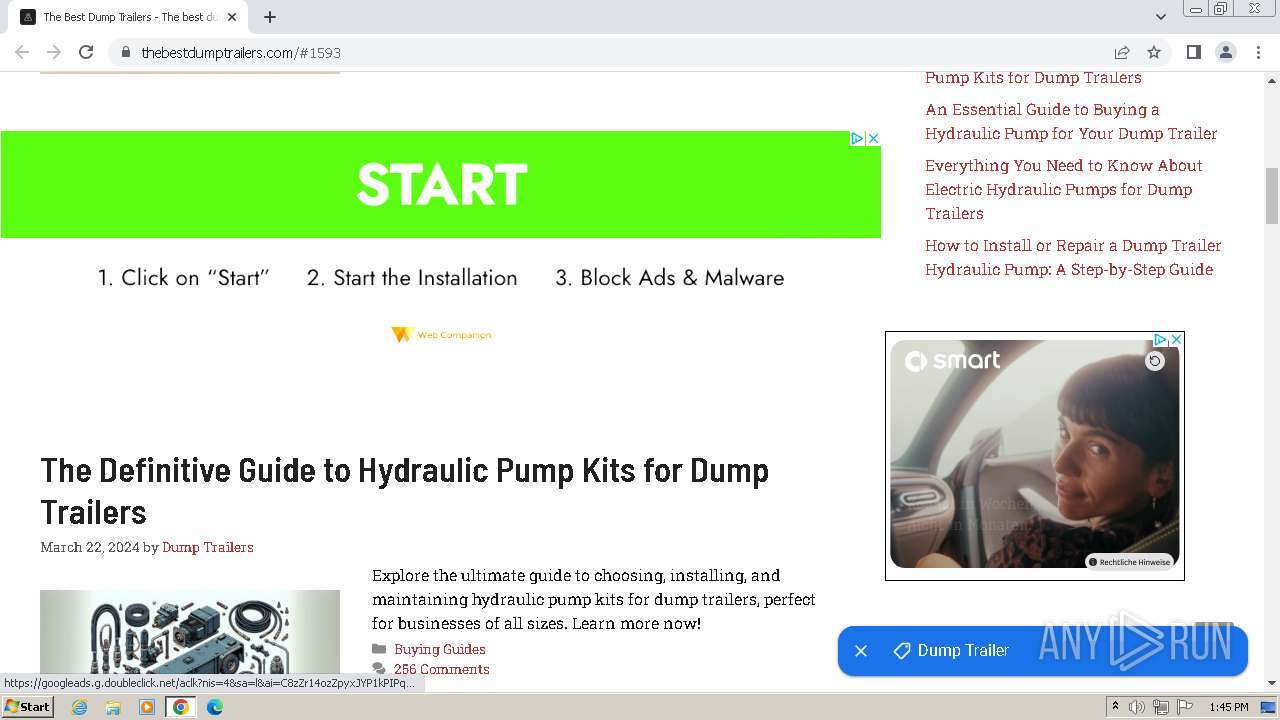Go forward using the browser forward arrow

coord(54,52)
